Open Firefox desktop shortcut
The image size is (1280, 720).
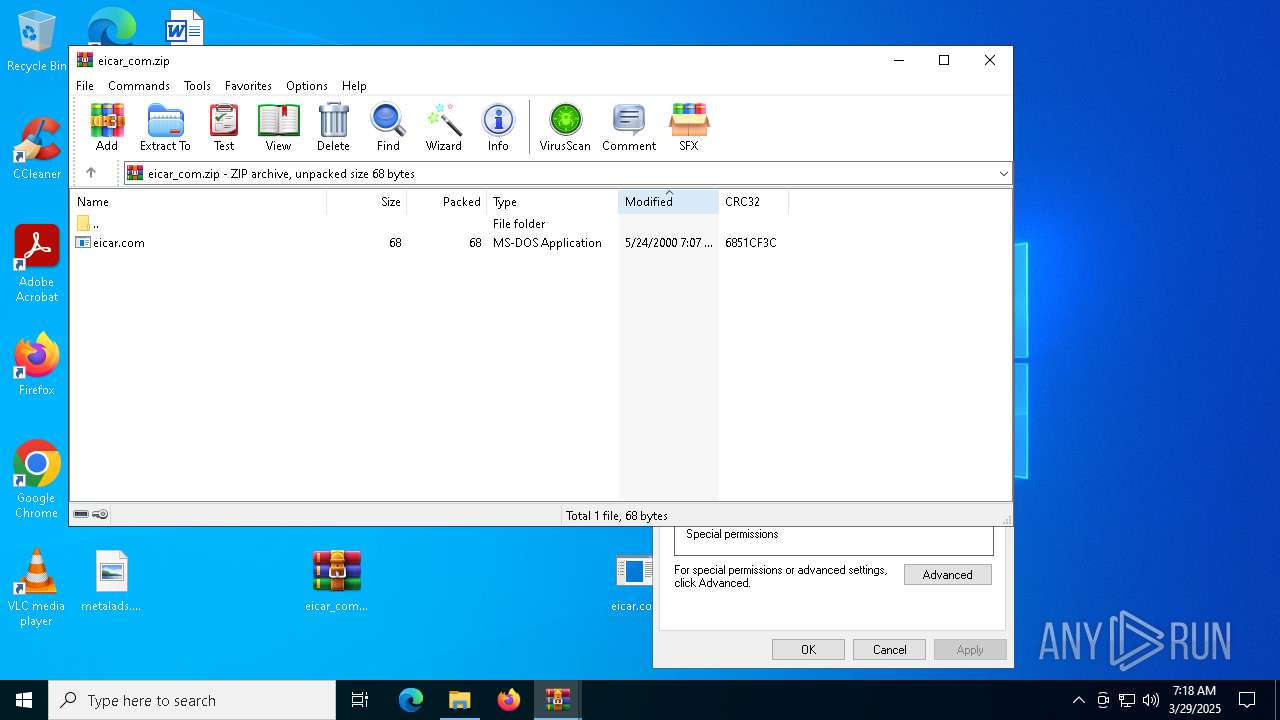point(36,365)
